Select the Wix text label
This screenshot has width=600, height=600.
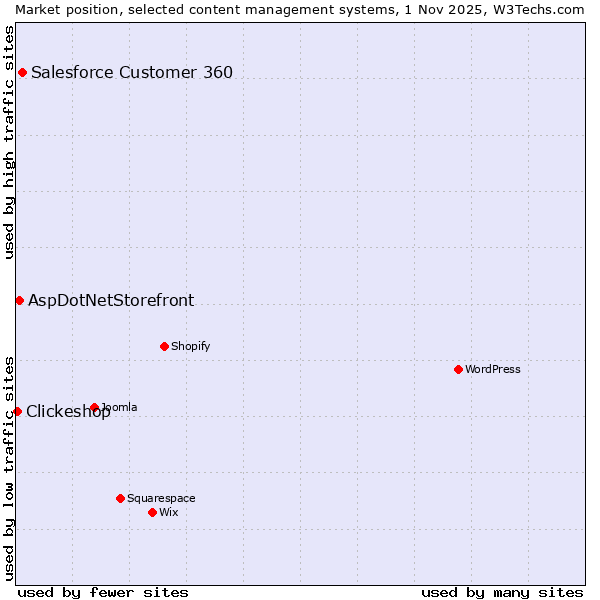169,512
